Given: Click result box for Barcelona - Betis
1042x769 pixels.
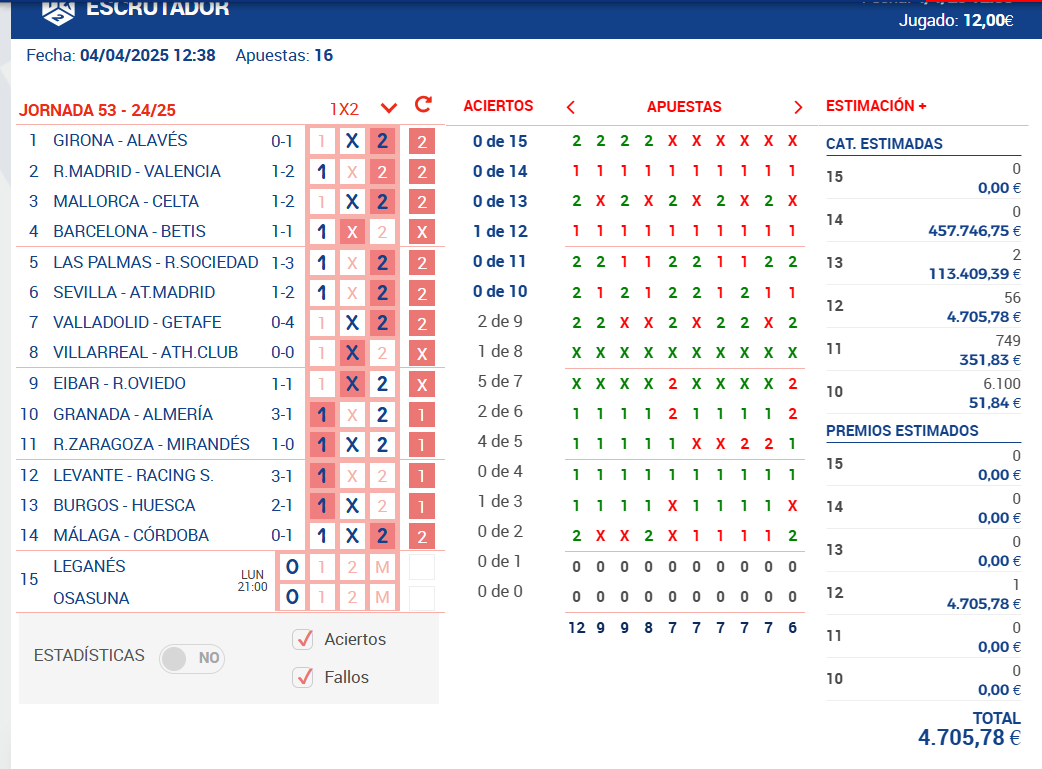Looking at the screenshot, I should (x=422, y=232).
